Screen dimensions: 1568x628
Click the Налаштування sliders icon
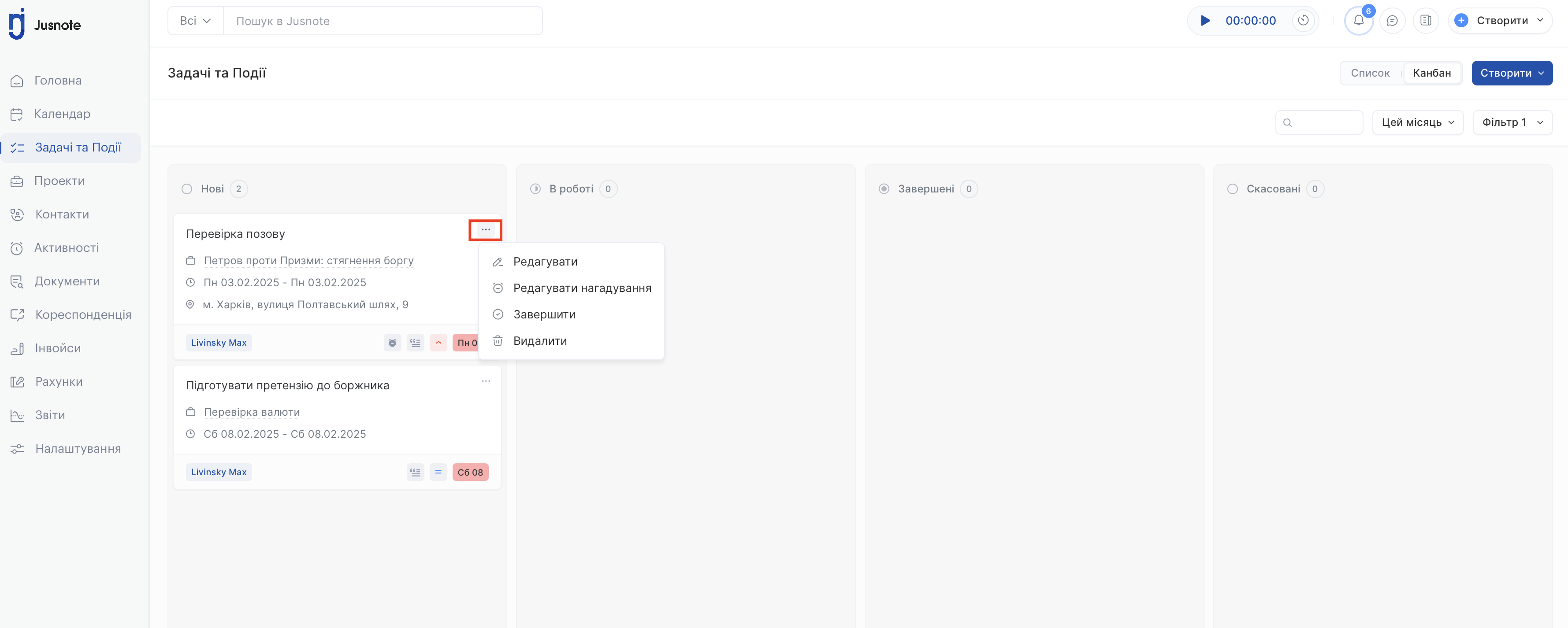pyautogui.click(x=17, y=448)
